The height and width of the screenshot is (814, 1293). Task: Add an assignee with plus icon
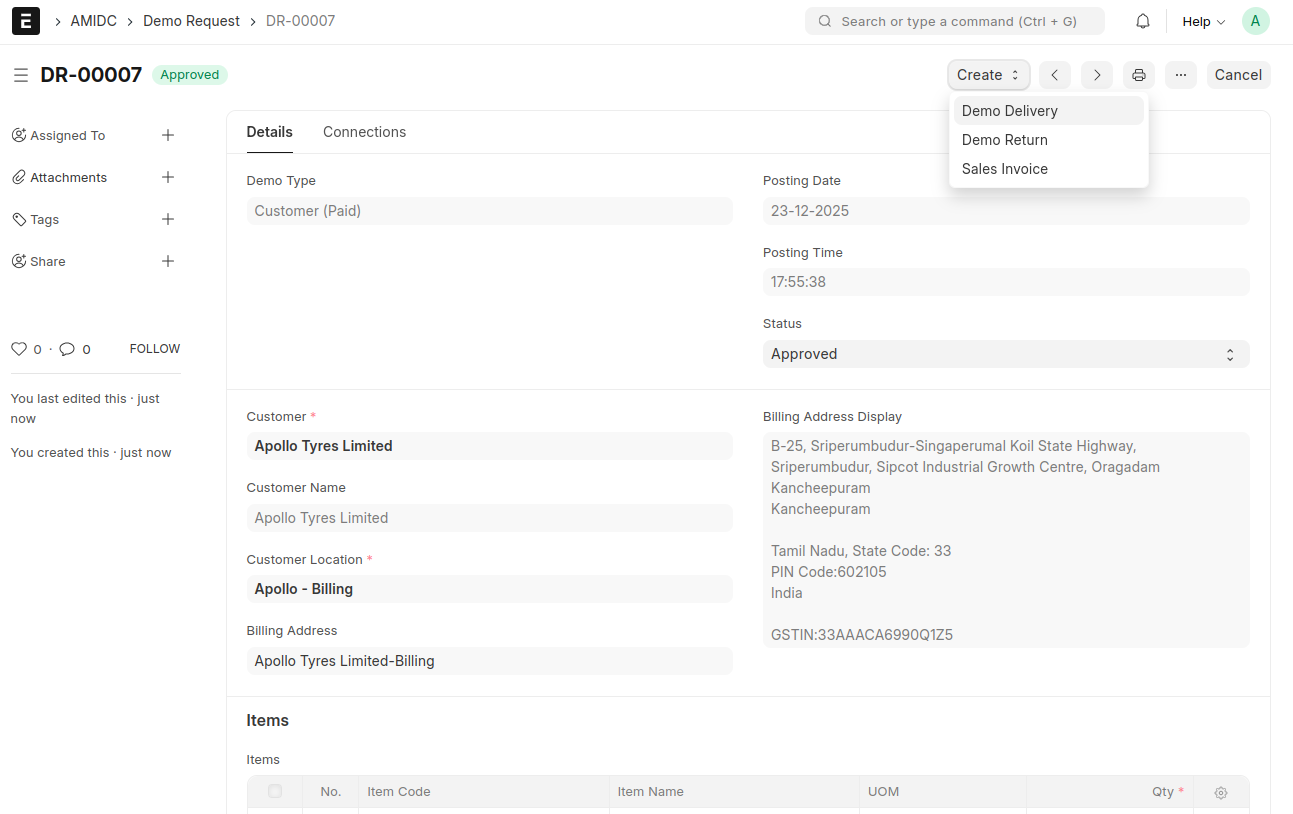(x=168, y=135)
